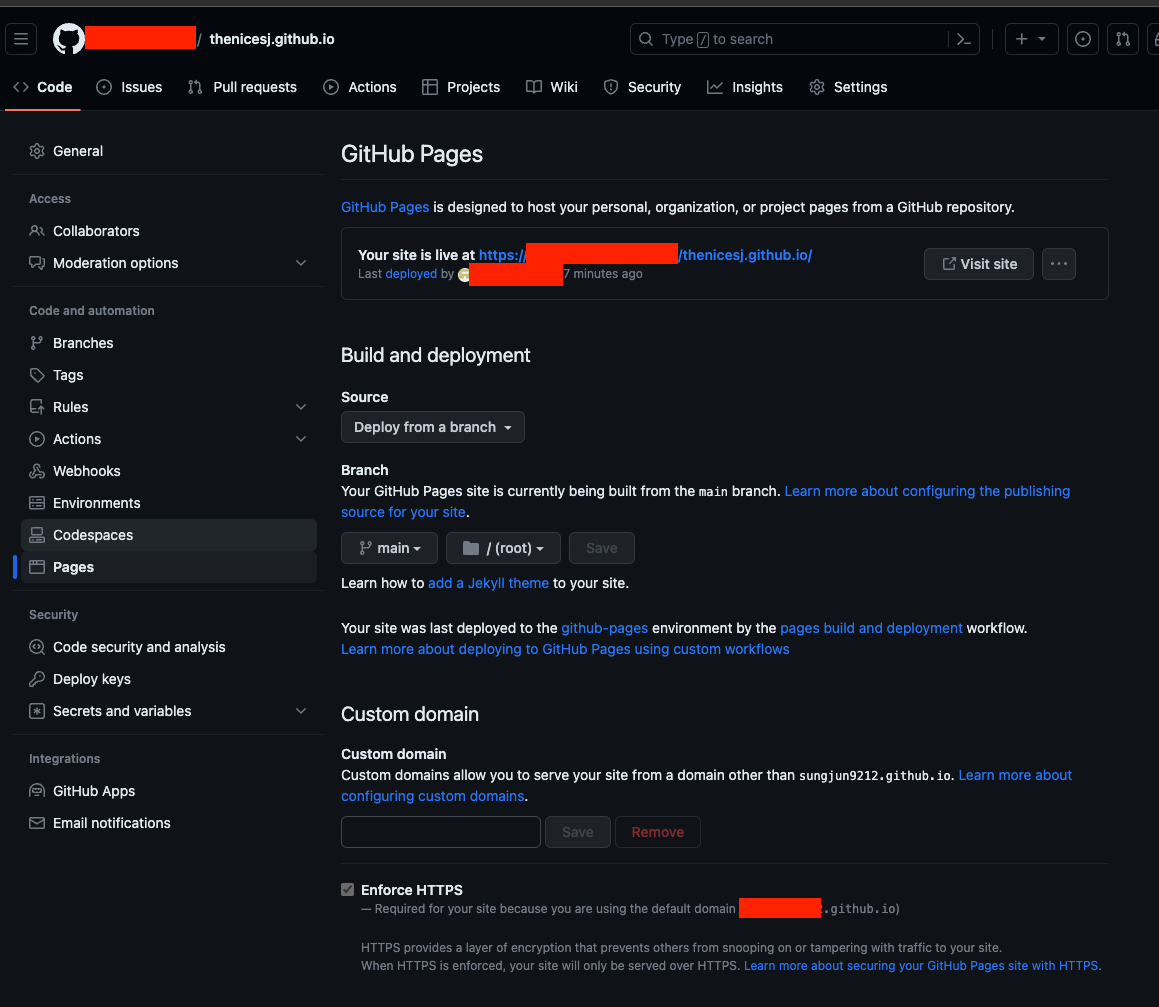Open the main branch selector dropdown

click(x=389, y=547)
